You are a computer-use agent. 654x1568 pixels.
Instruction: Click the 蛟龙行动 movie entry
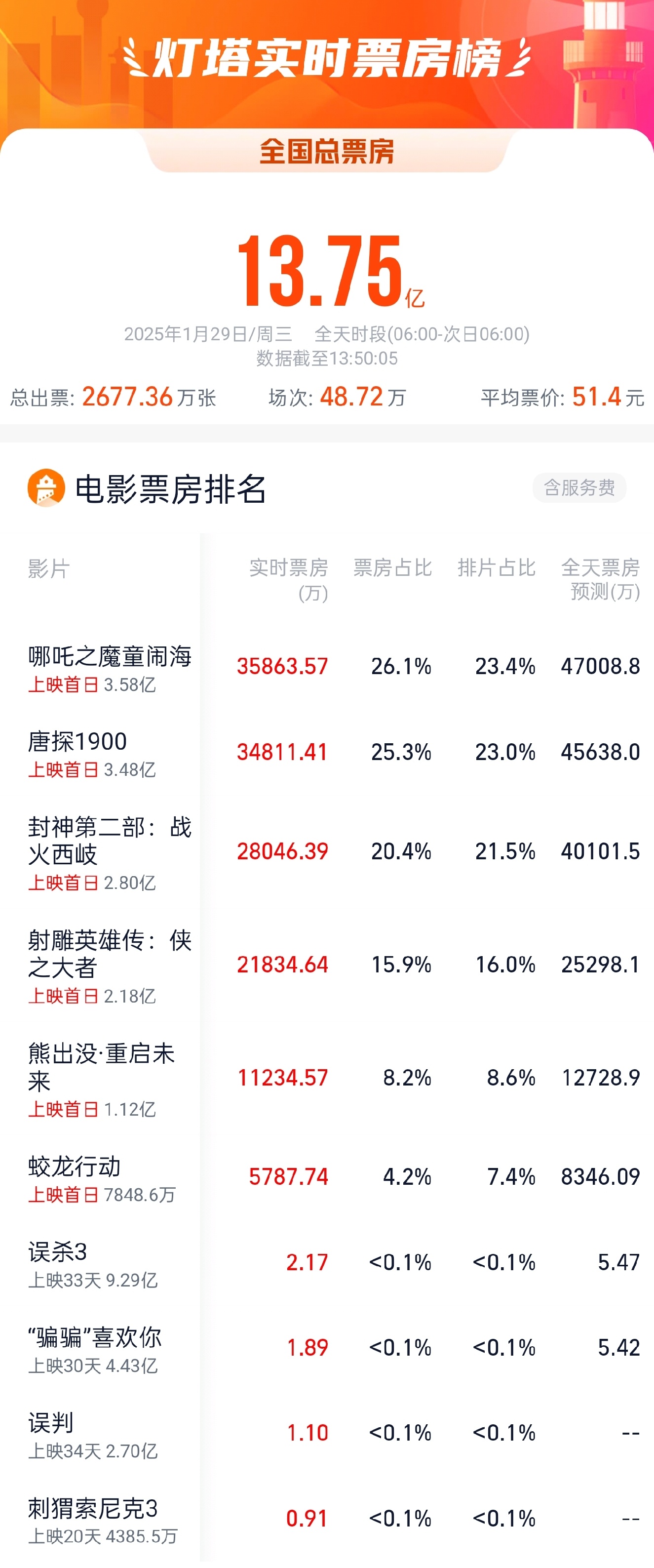click(74, 1167)
